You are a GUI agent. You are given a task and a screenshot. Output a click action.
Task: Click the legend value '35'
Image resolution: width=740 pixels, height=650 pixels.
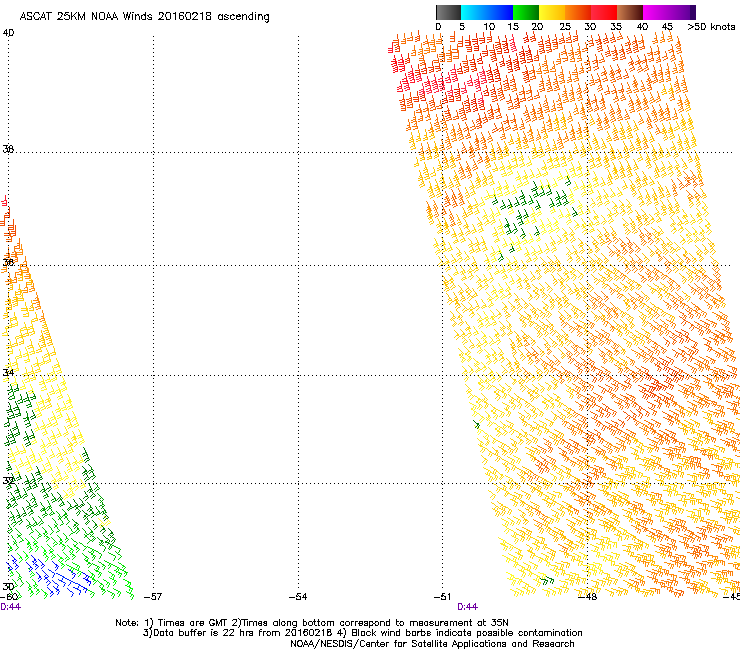coord(616,27)
